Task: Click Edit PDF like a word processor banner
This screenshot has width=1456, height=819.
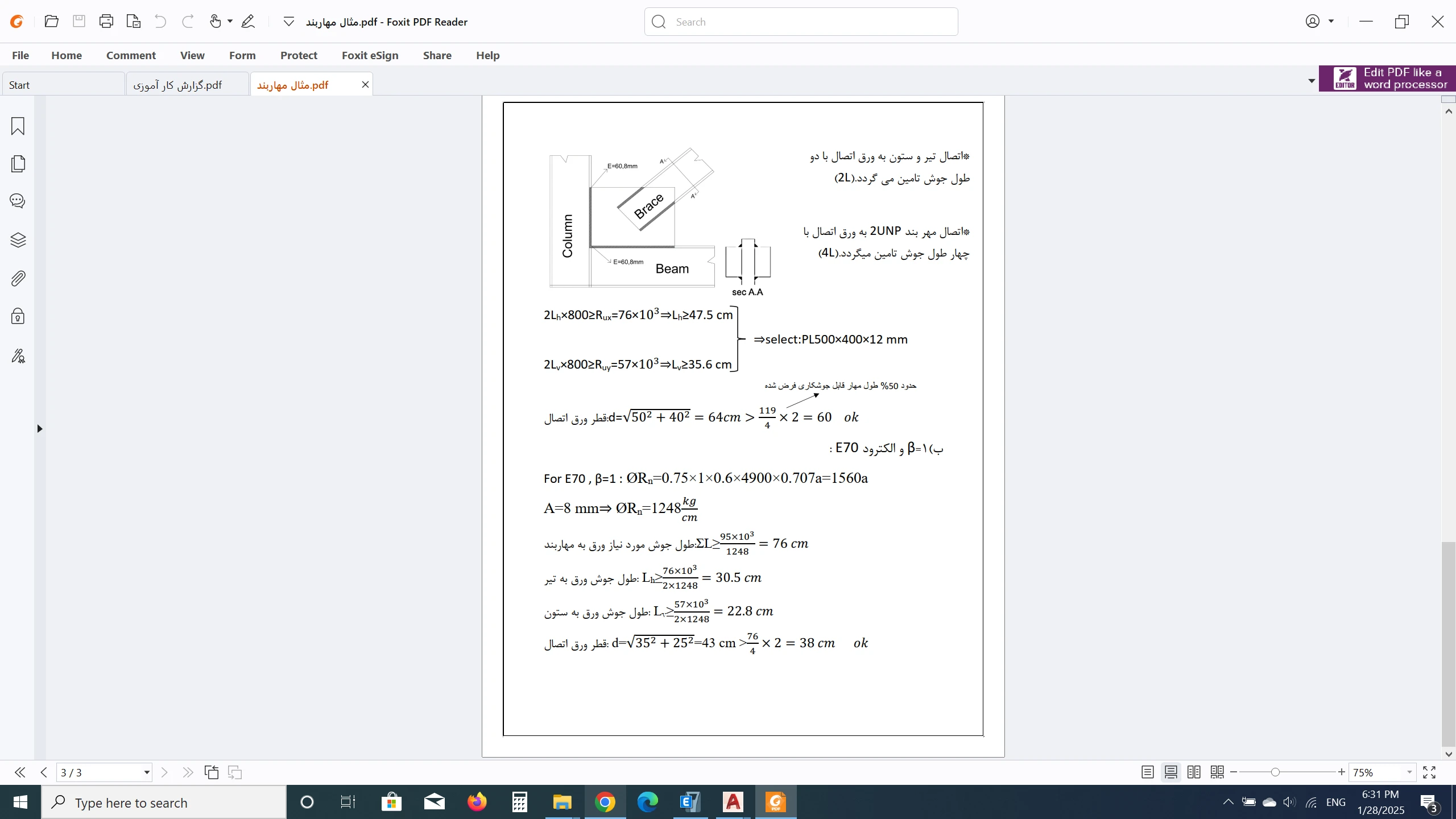Action: (1387, 78)
